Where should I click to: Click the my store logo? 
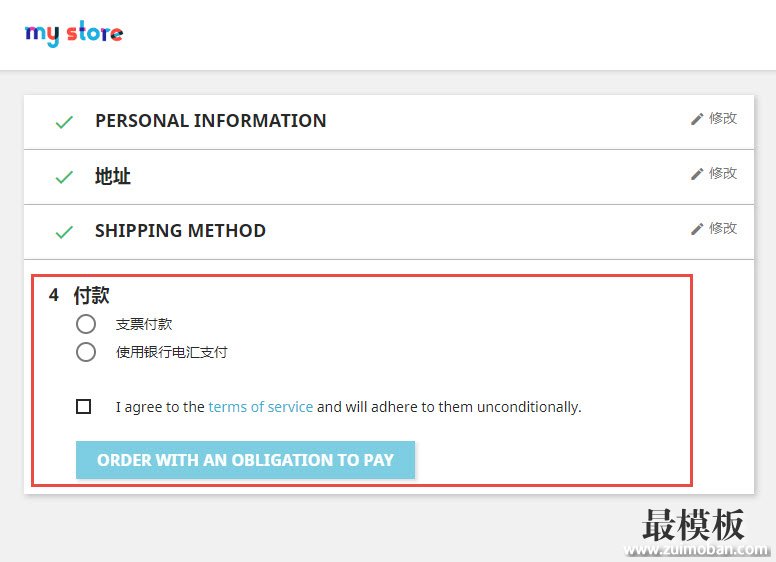(x=74, y=33)
